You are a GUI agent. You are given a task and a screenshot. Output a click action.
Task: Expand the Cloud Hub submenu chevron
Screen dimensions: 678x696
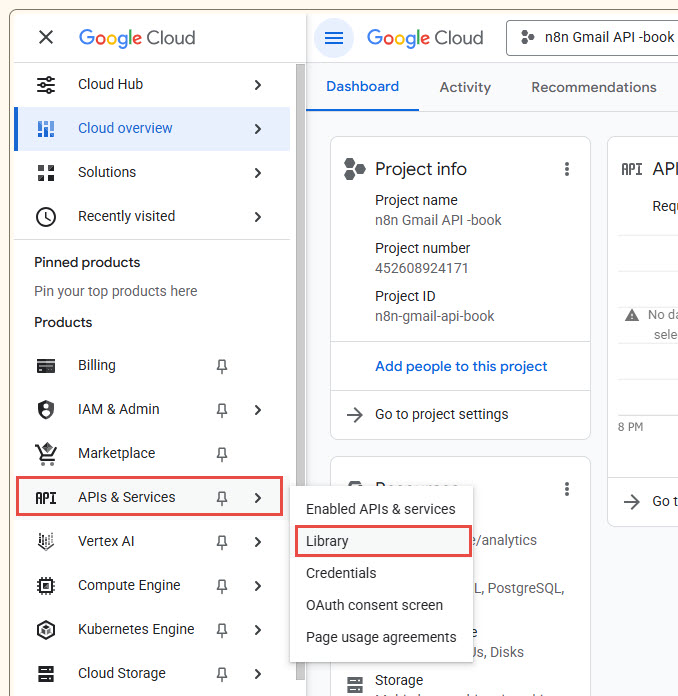[x=258, y=85]
